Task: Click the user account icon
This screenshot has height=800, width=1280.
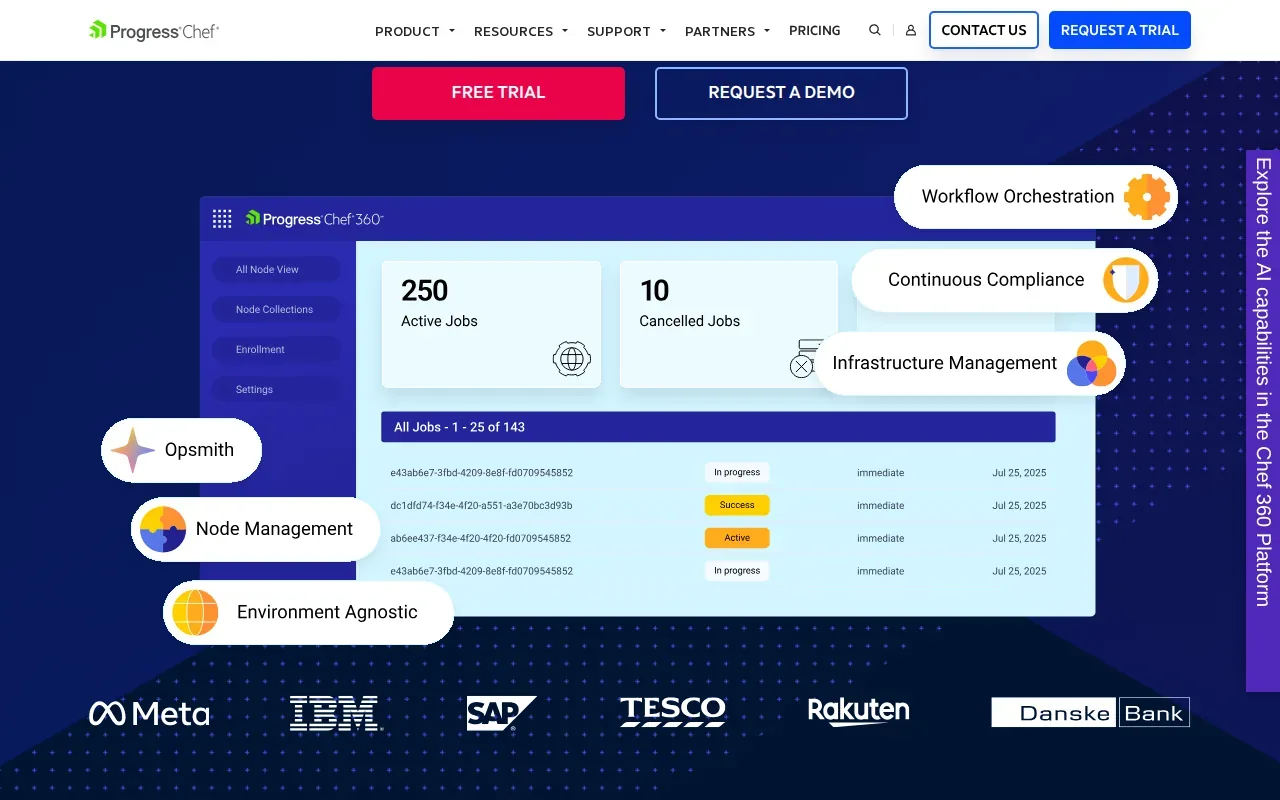Action: click(x=911, y=30)
